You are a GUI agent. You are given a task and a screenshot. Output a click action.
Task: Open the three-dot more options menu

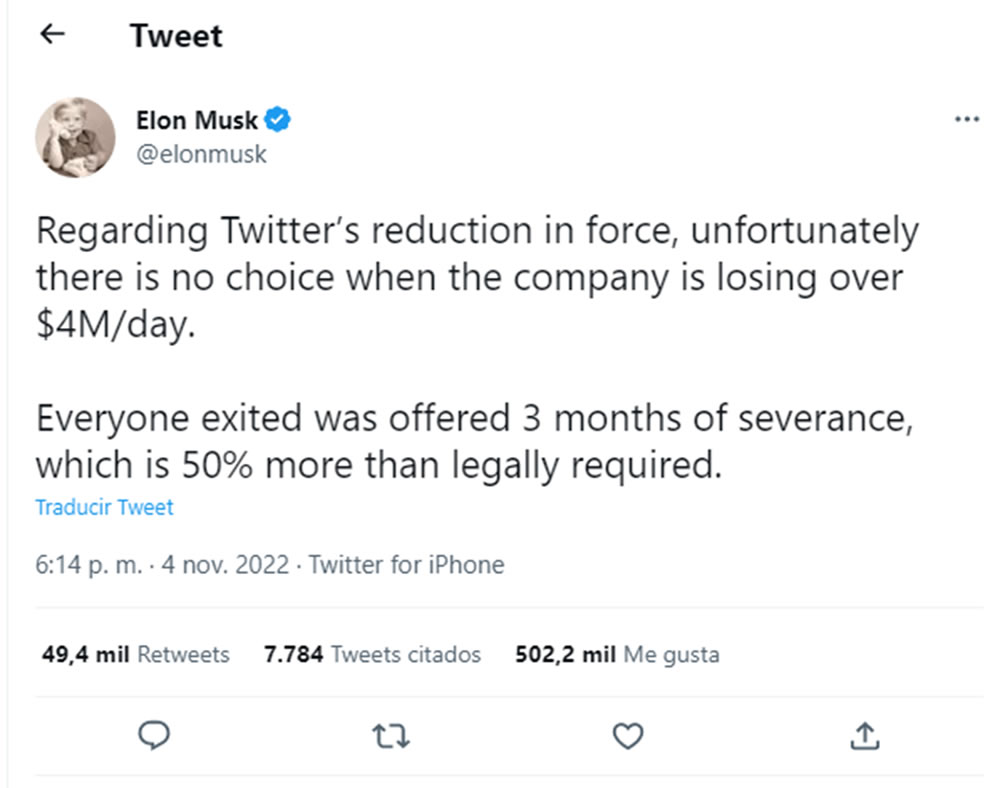[x=967, y=119]
